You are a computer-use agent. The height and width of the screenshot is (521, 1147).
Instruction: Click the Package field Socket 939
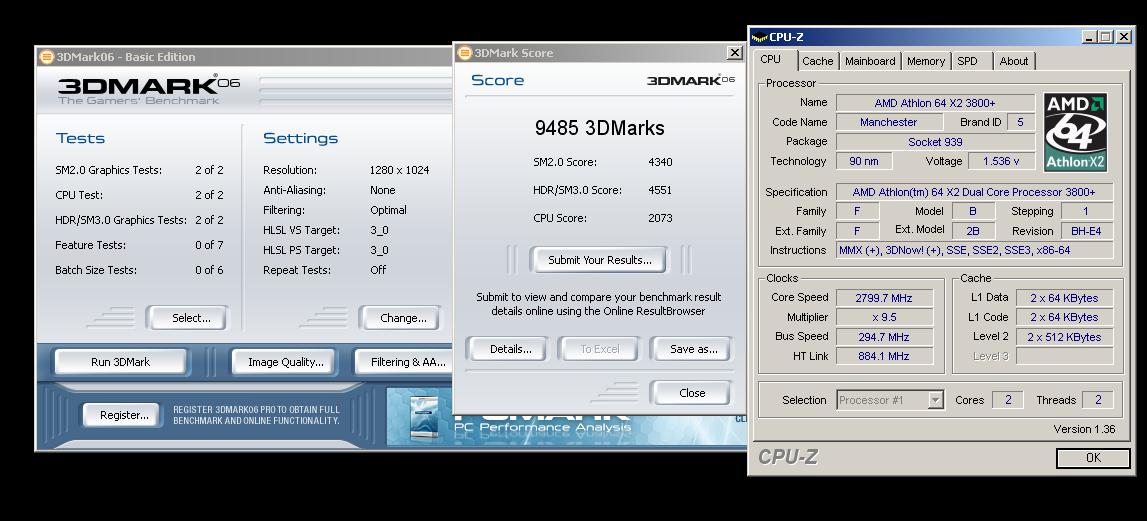click(935, 142)
